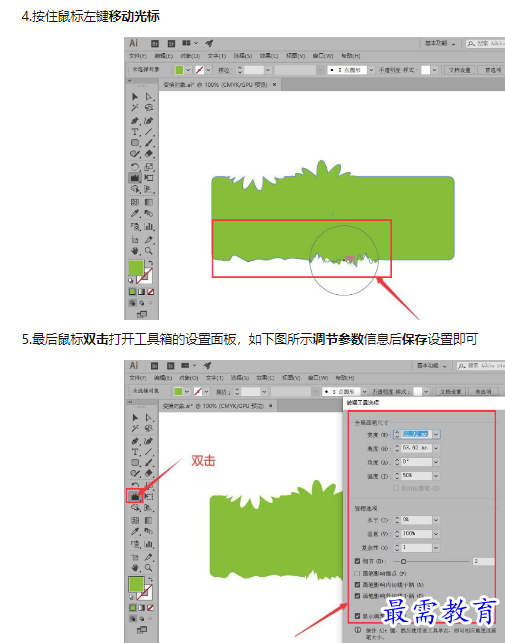Open 选择(S) menu in step 5 screenshot

pyautogui.click(x=240, y=377)
